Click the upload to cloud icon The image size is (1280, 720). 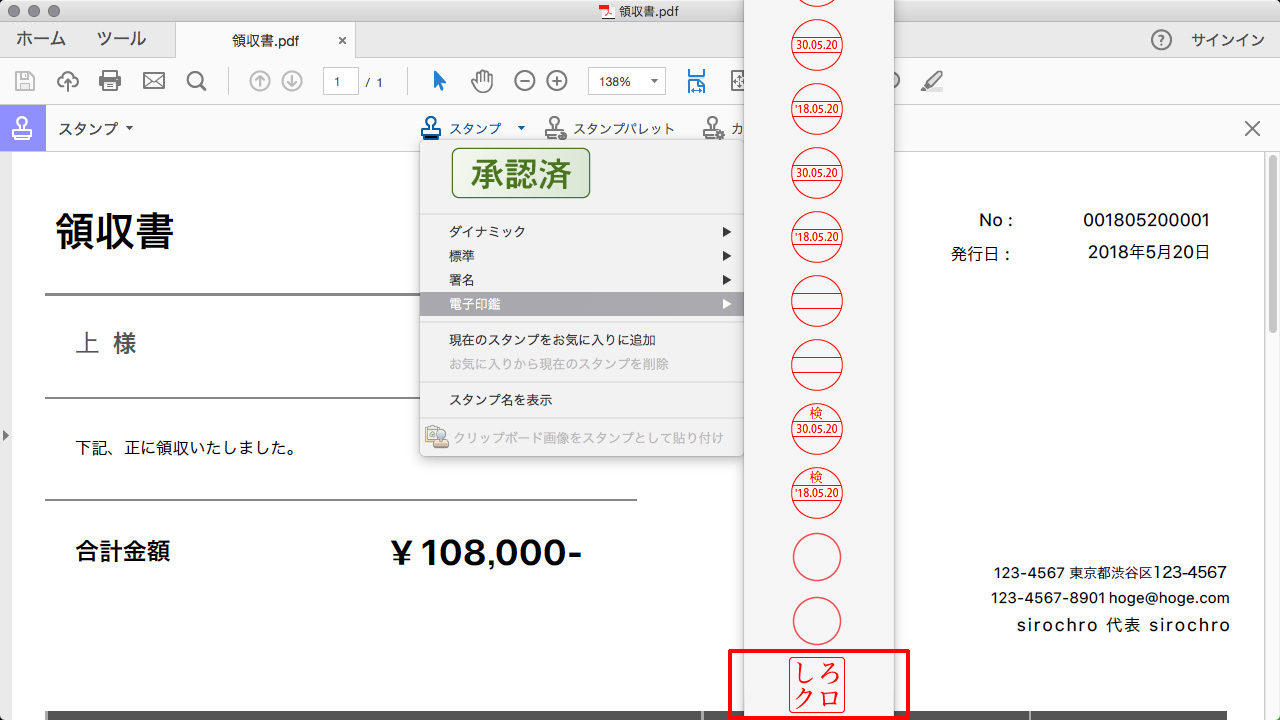68,81
